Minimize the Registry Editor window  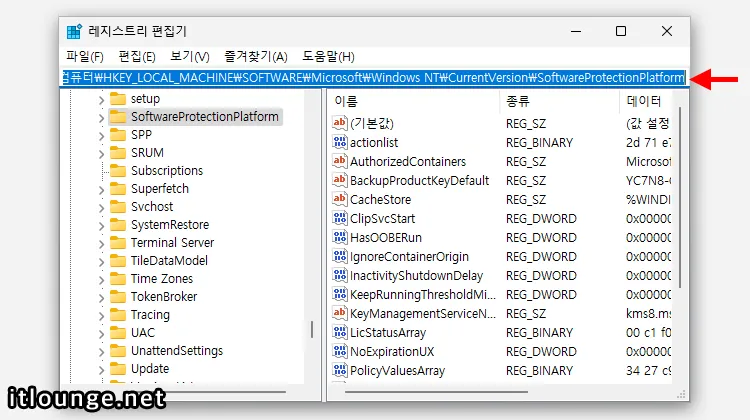click(x=576, y=31)
